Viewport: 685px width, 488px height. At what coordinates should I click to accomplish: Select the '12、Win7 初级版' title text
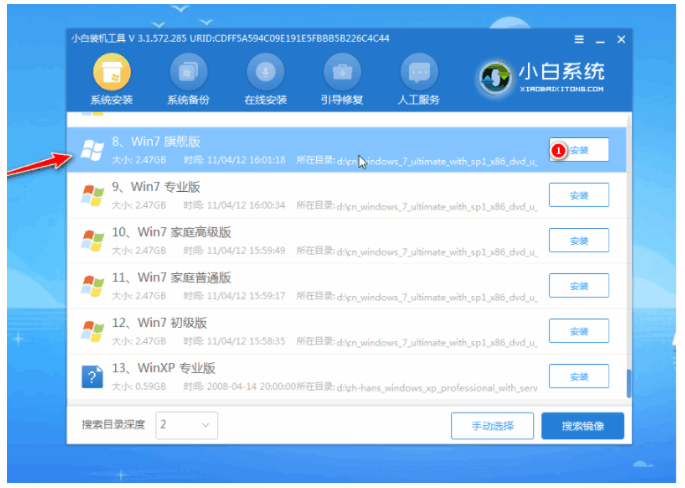pos(159,323)
